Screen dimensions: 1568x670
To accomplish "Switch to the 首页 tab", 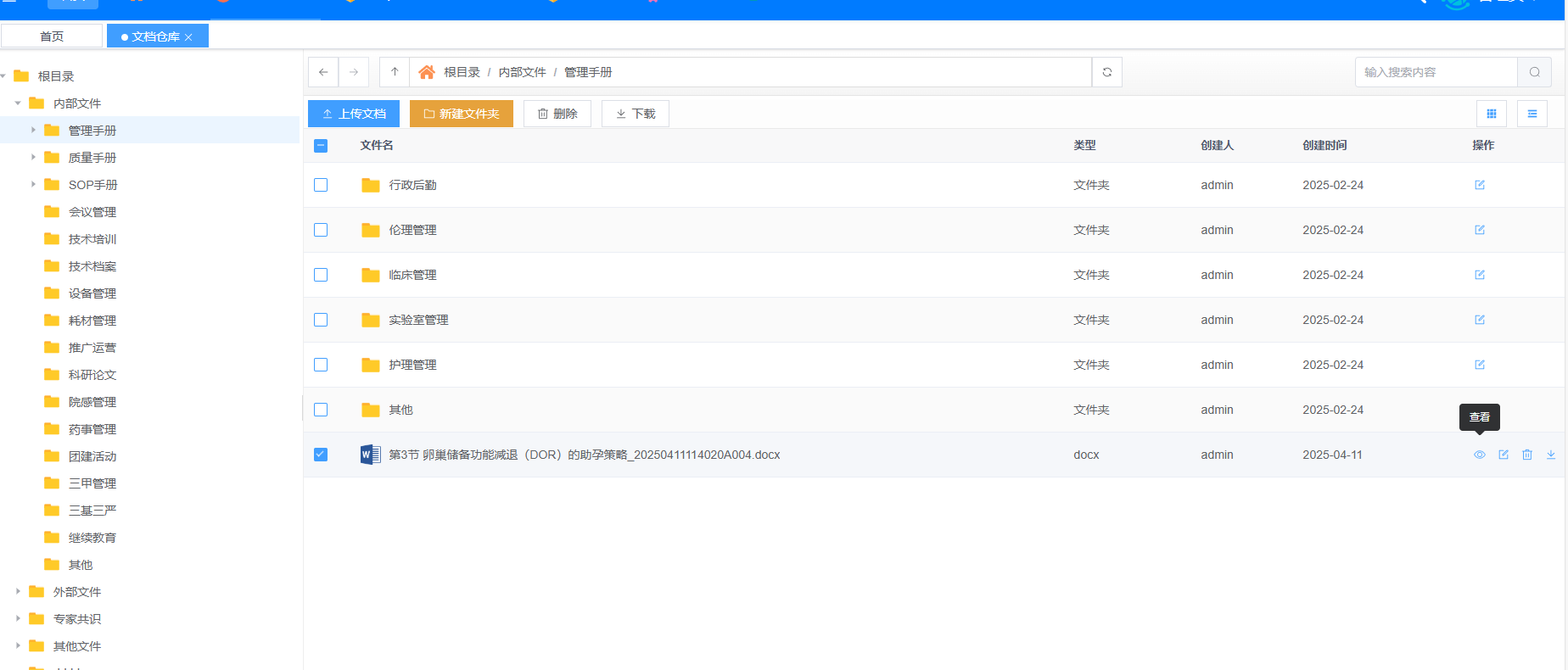I will click(52, 36).
